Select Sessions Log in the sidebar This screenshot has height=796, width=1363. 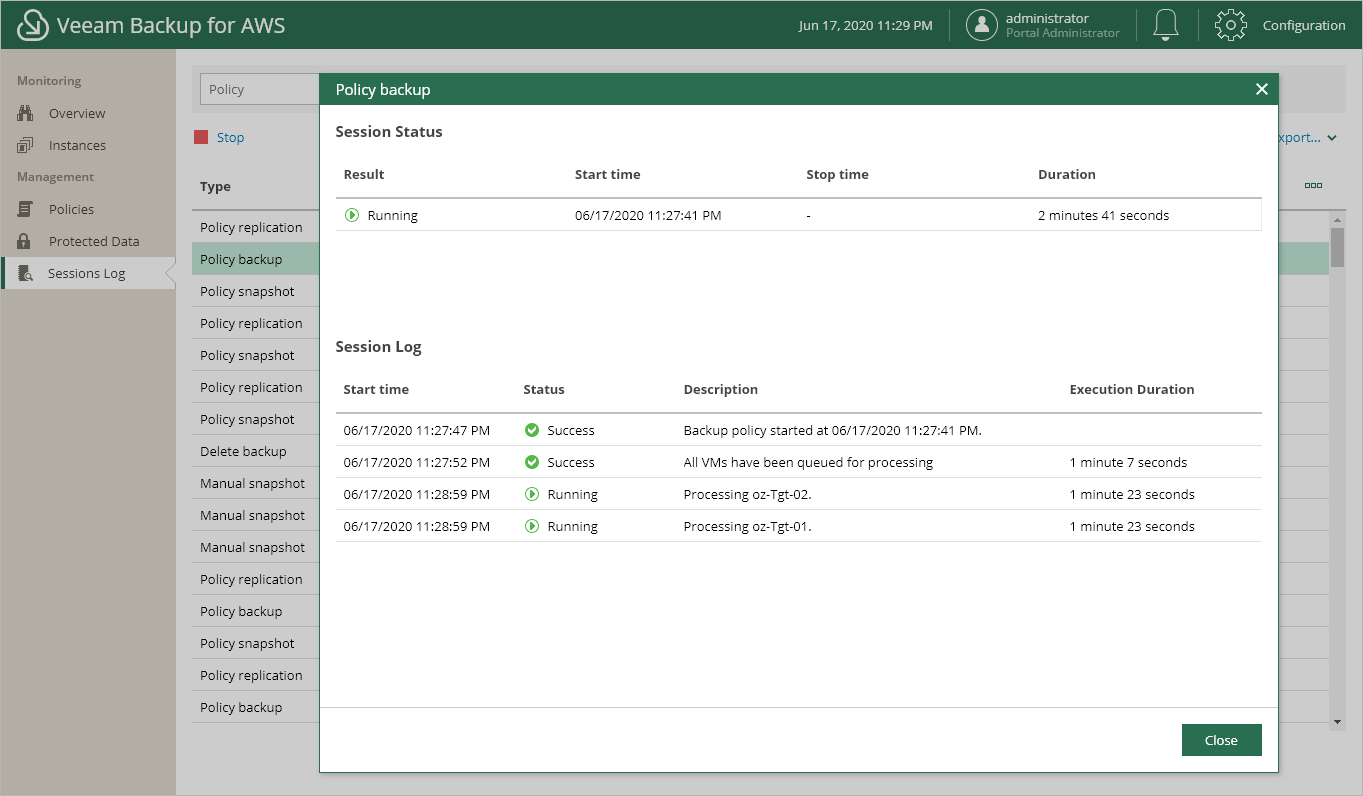pos(88,273)
